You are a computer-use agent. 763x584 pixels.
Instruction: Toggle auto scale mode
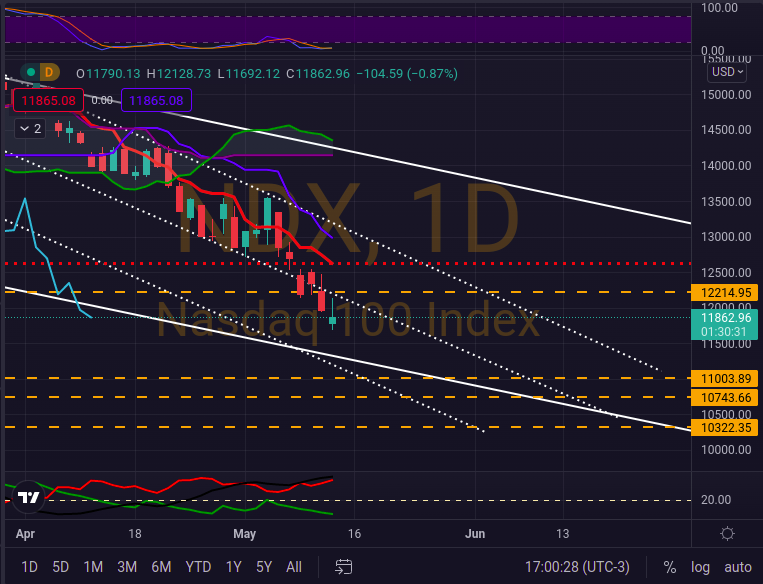point(738,567)
